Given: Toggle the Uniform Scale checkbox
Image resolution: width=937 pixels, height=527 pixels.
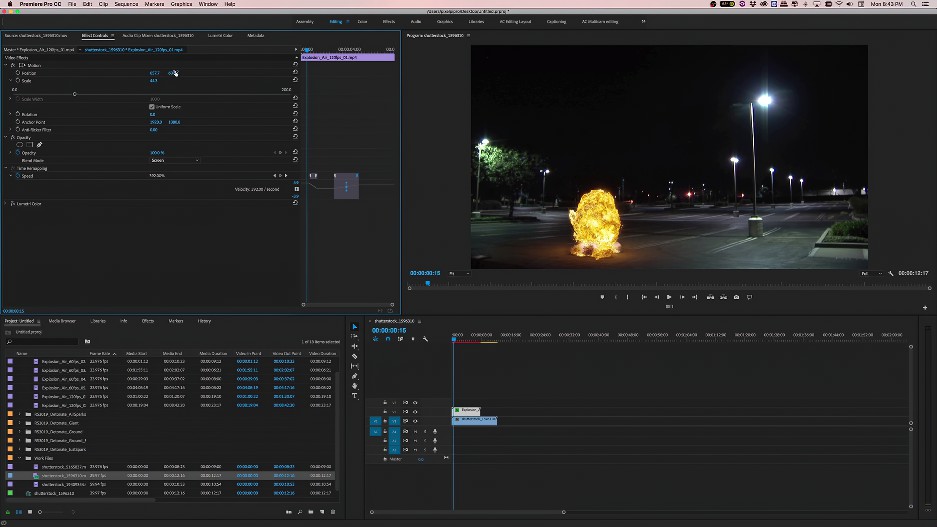Looking at the screenshot, I should 152,106.
